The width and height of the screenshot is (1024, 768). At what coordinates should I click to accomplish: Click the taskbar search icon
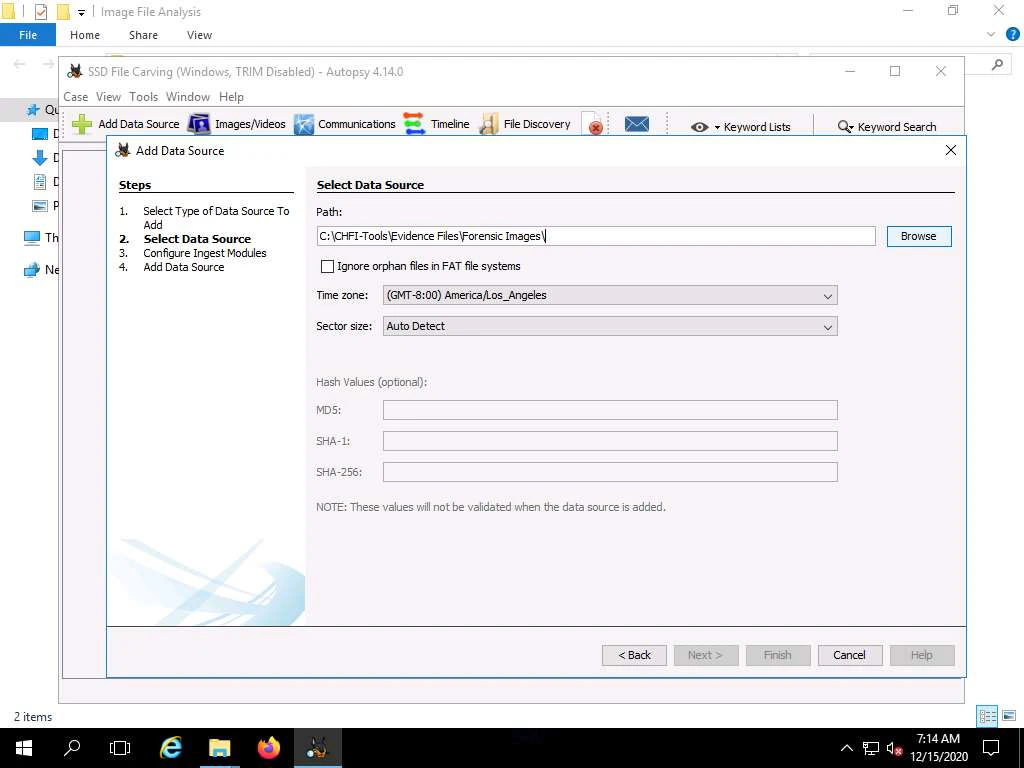(72, 748)
